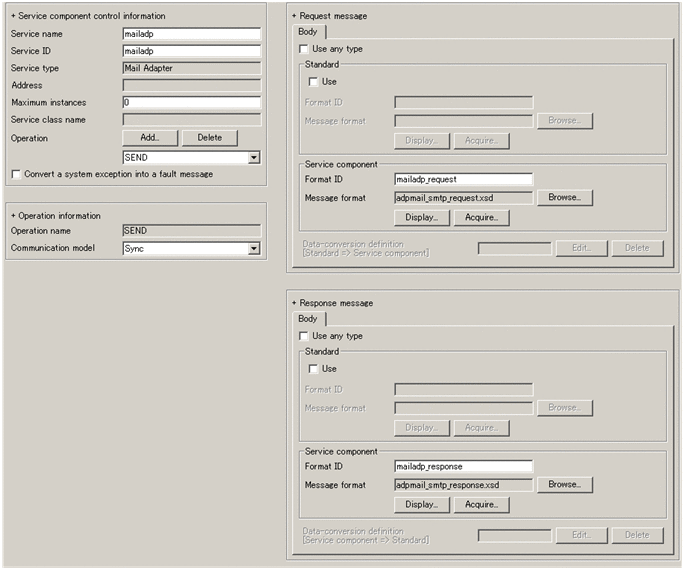Click the Add button for Operation
The image size is (685, 571).
coord(150,138)
